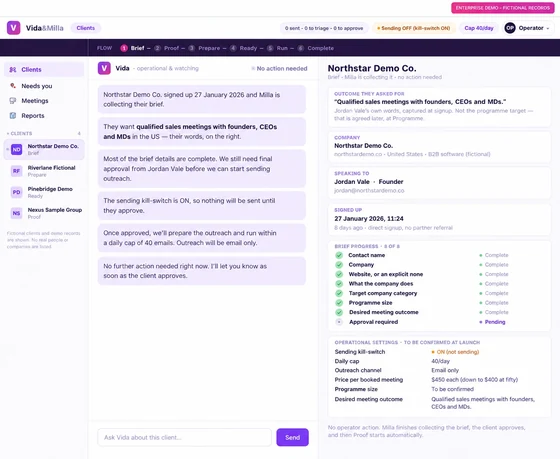Click the Meetings sidebar icon

13,101
